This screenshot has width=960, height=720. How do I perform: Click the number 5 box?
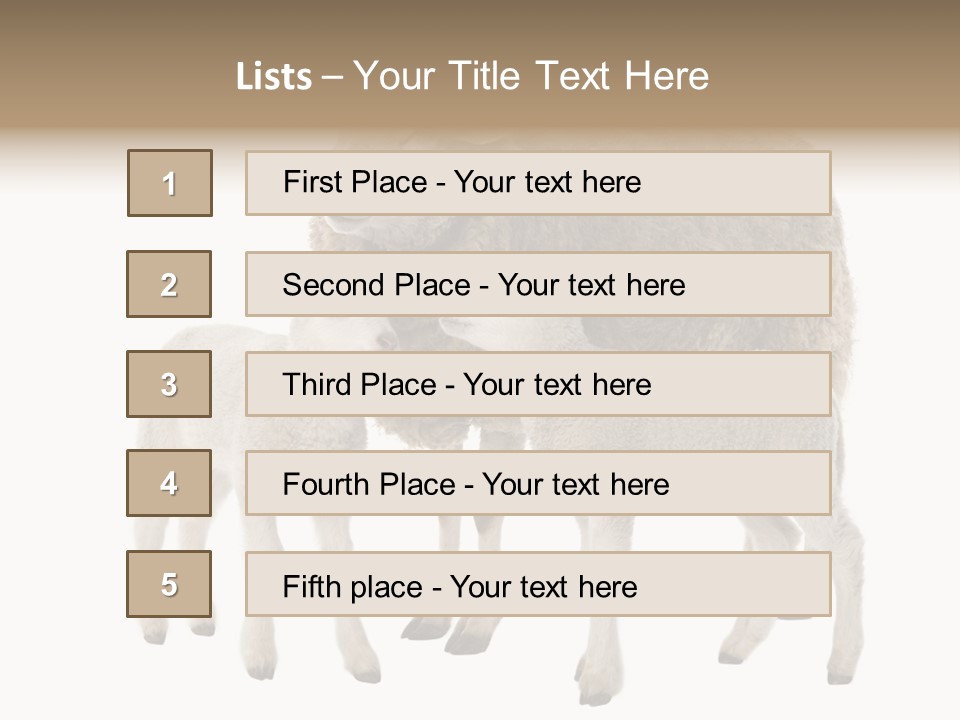click(x=169, y=584)
